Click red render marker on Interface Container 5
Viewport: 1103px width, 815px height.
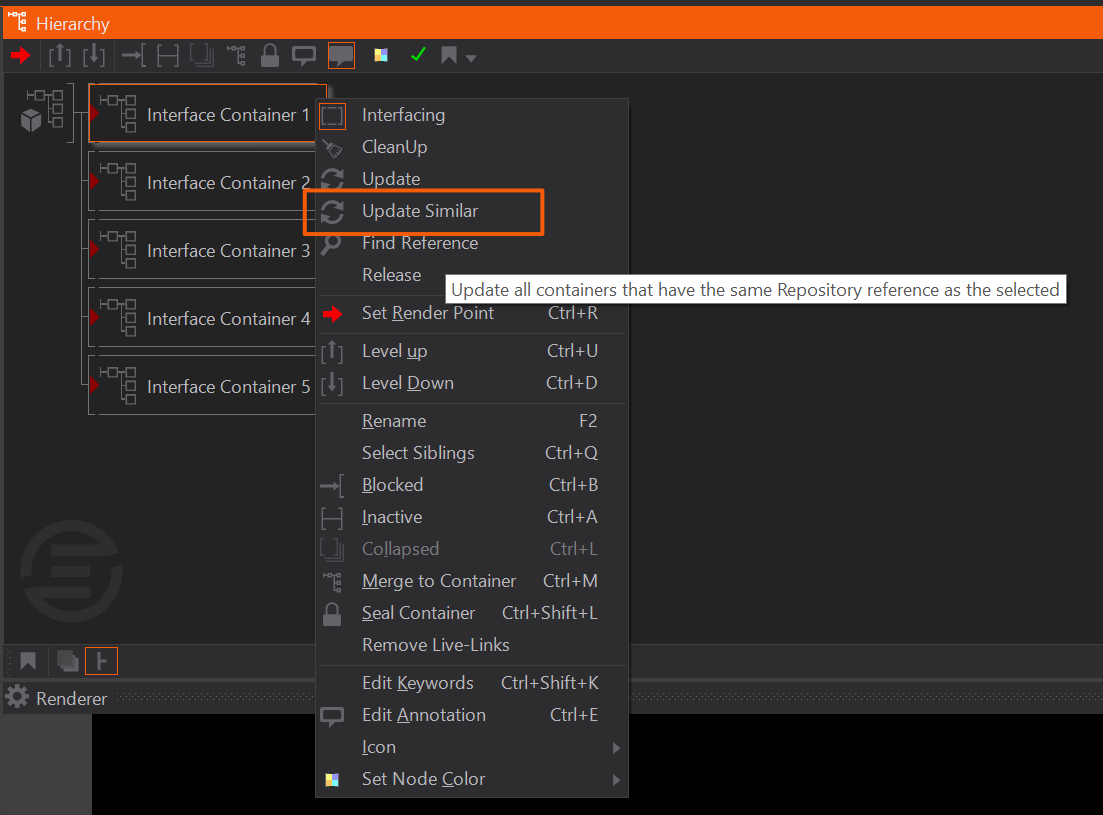pyautogui.click(x=94, y=385)
